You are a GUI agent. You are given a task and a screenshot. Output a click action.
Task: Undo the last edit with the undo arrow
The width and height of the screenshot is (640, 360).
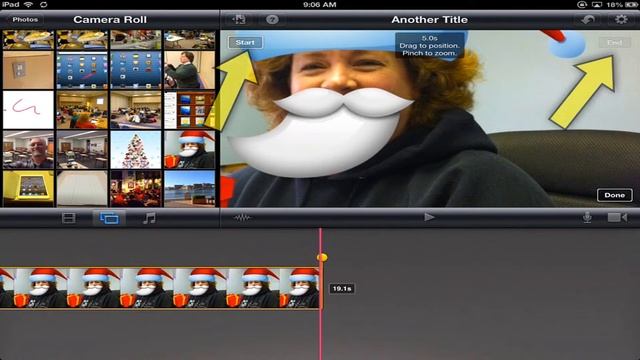pyautogui.click(x=588, y=19)
